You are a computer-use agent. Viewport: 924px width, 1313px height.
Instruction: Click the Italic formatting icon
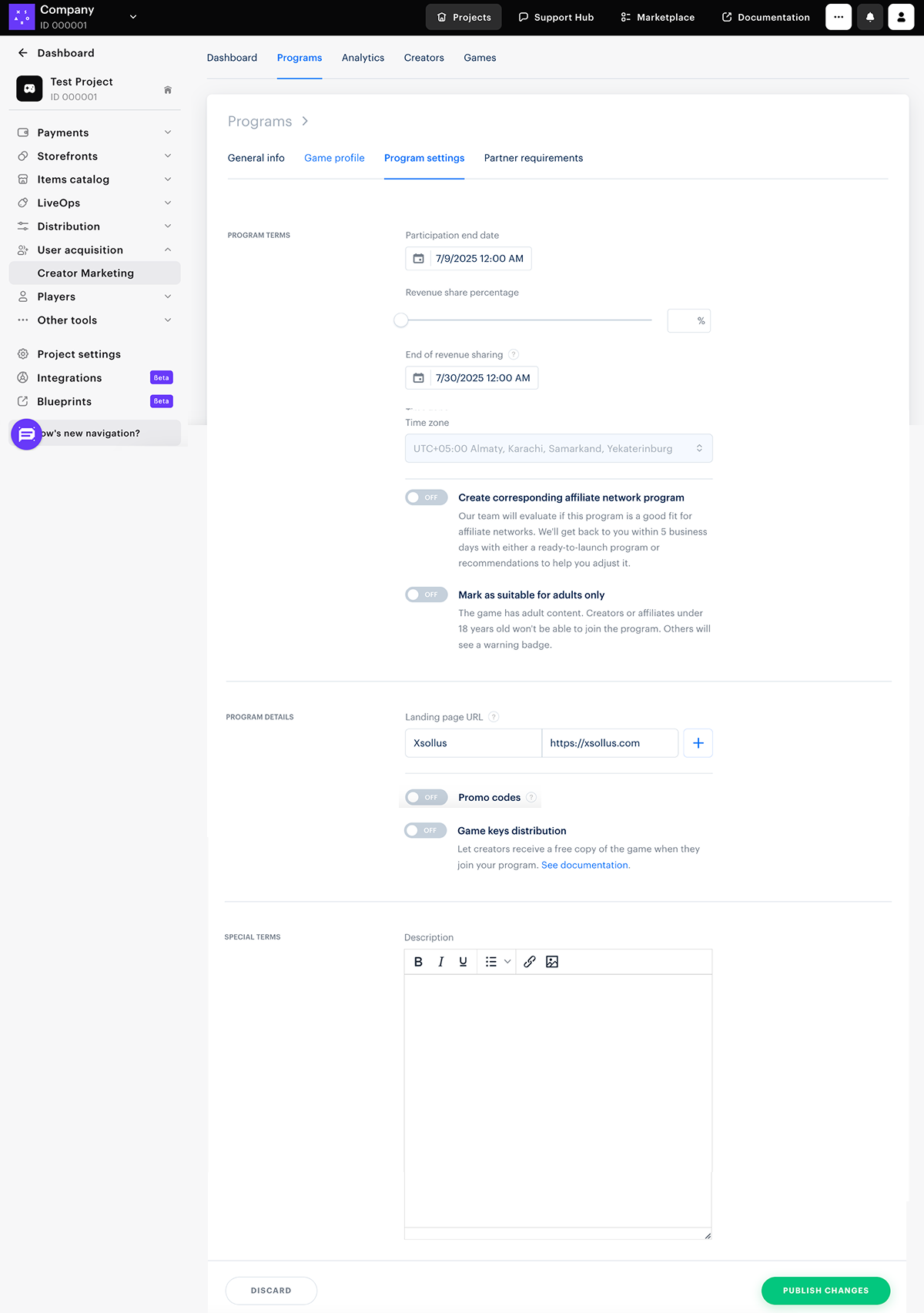pos(440,962)
